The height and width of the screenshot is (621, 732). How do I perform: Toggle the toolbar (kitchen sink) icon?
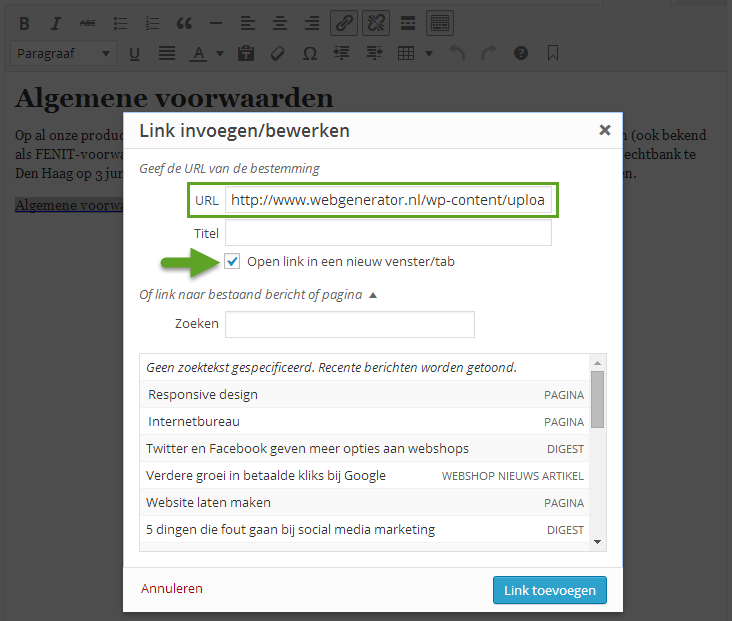tap(440, 23)
